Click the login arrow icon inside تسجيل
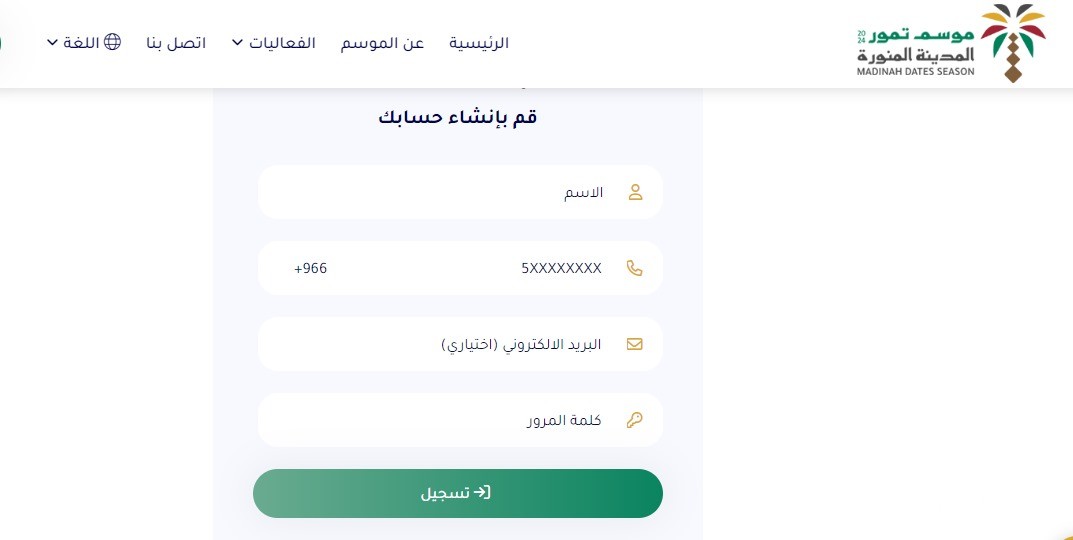 (482, 492)
